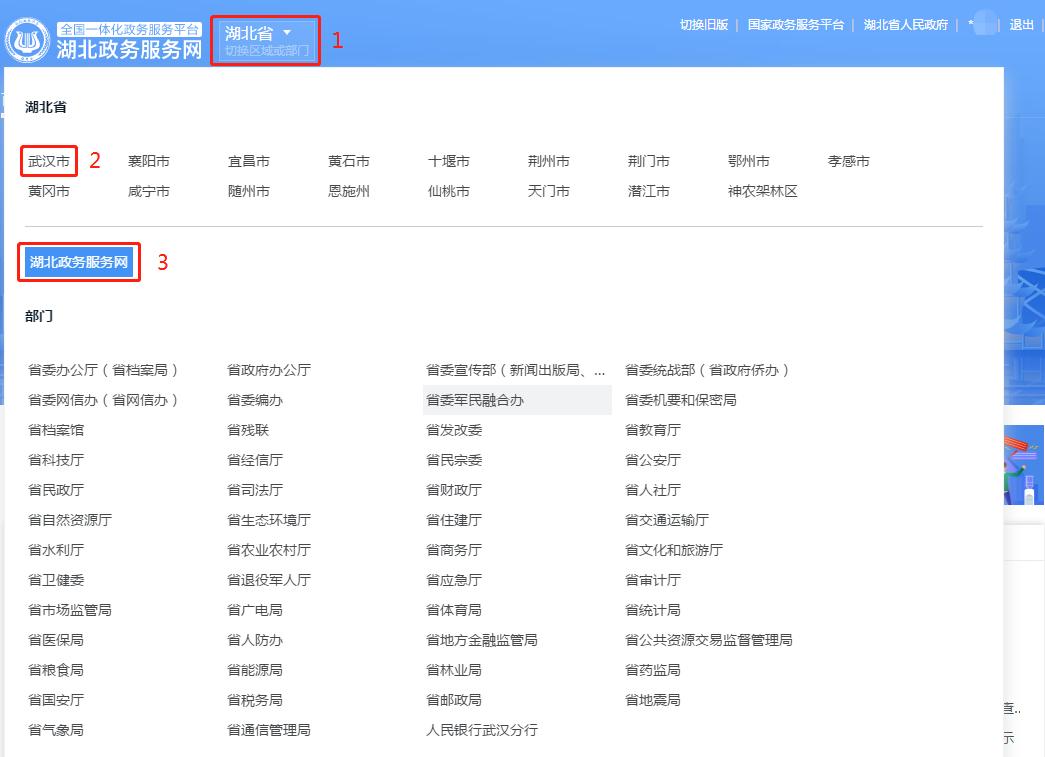The height and width of the screenshot is (757, 1045).
Task: Click the blue 湖北政务服务网 button
Action: tap(78, 262)
